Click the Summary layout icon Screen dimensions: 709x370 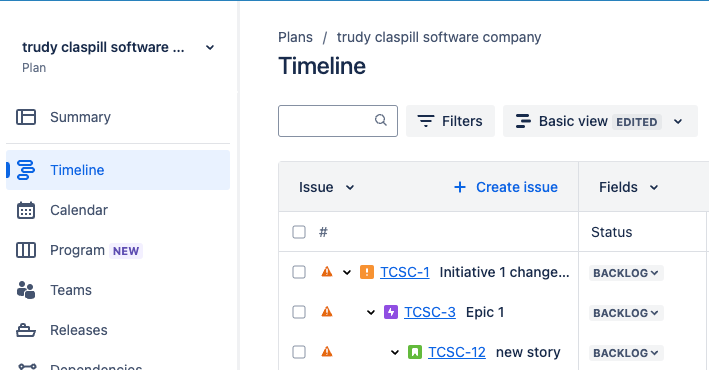point(26,117)
